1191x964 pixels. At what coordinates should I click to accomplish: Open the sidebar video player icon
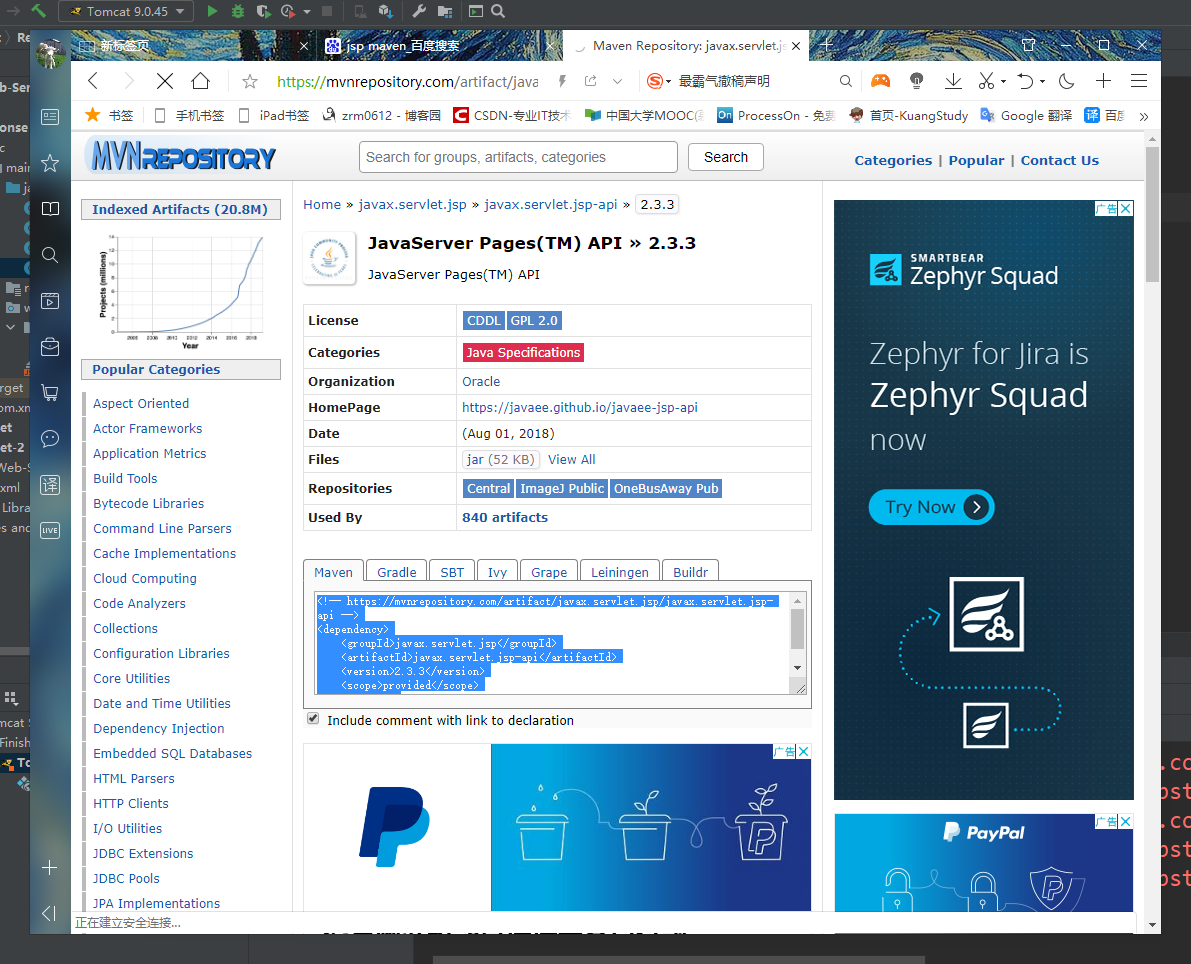click(x=50, y=301)
